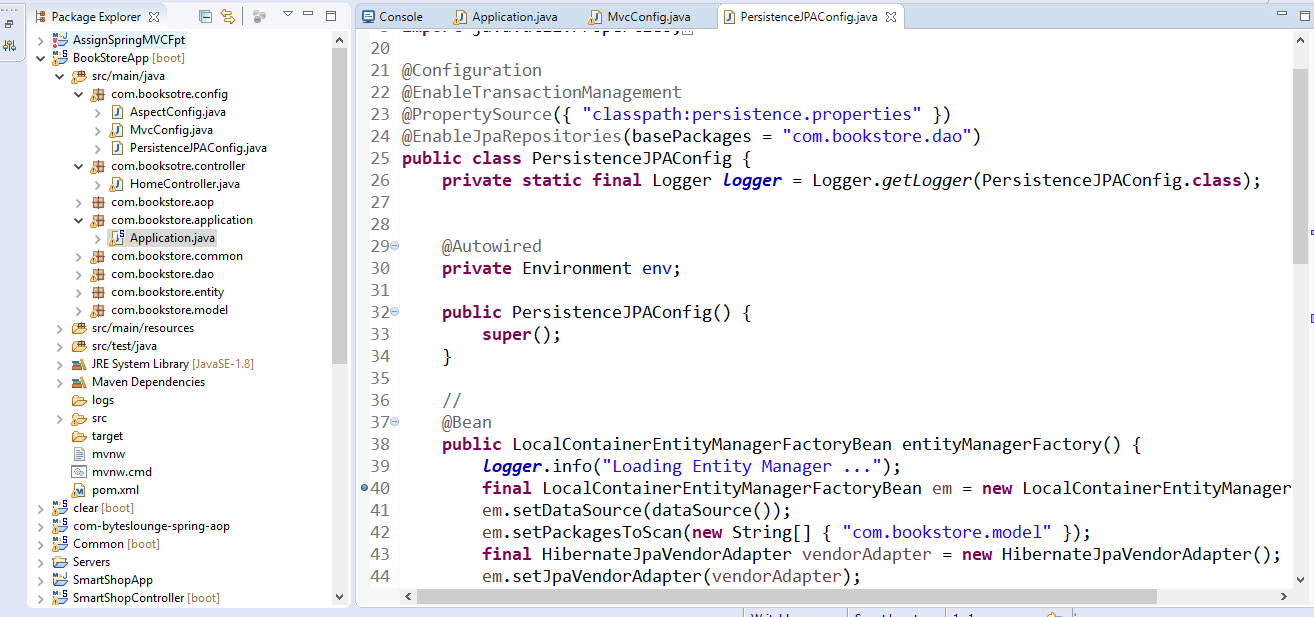Collapse the BookStoreApp project node
The image size is (1314, 617).
coord(41,58)
